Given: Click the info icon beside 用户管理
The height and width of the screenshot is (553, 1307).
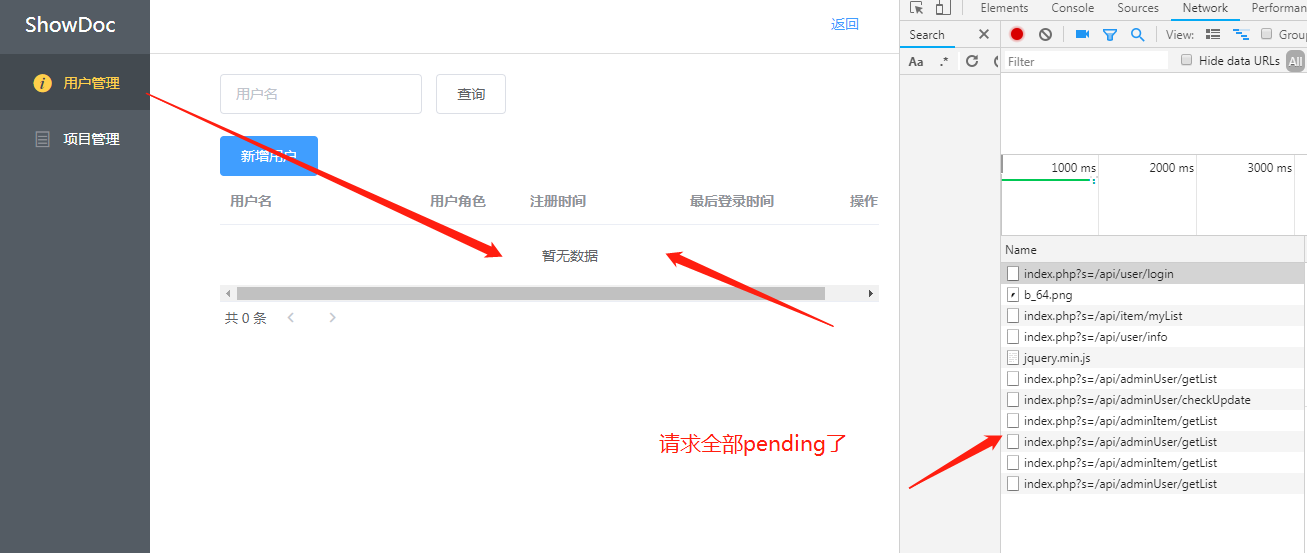Looking at the screenshot, I should [42, 83].
